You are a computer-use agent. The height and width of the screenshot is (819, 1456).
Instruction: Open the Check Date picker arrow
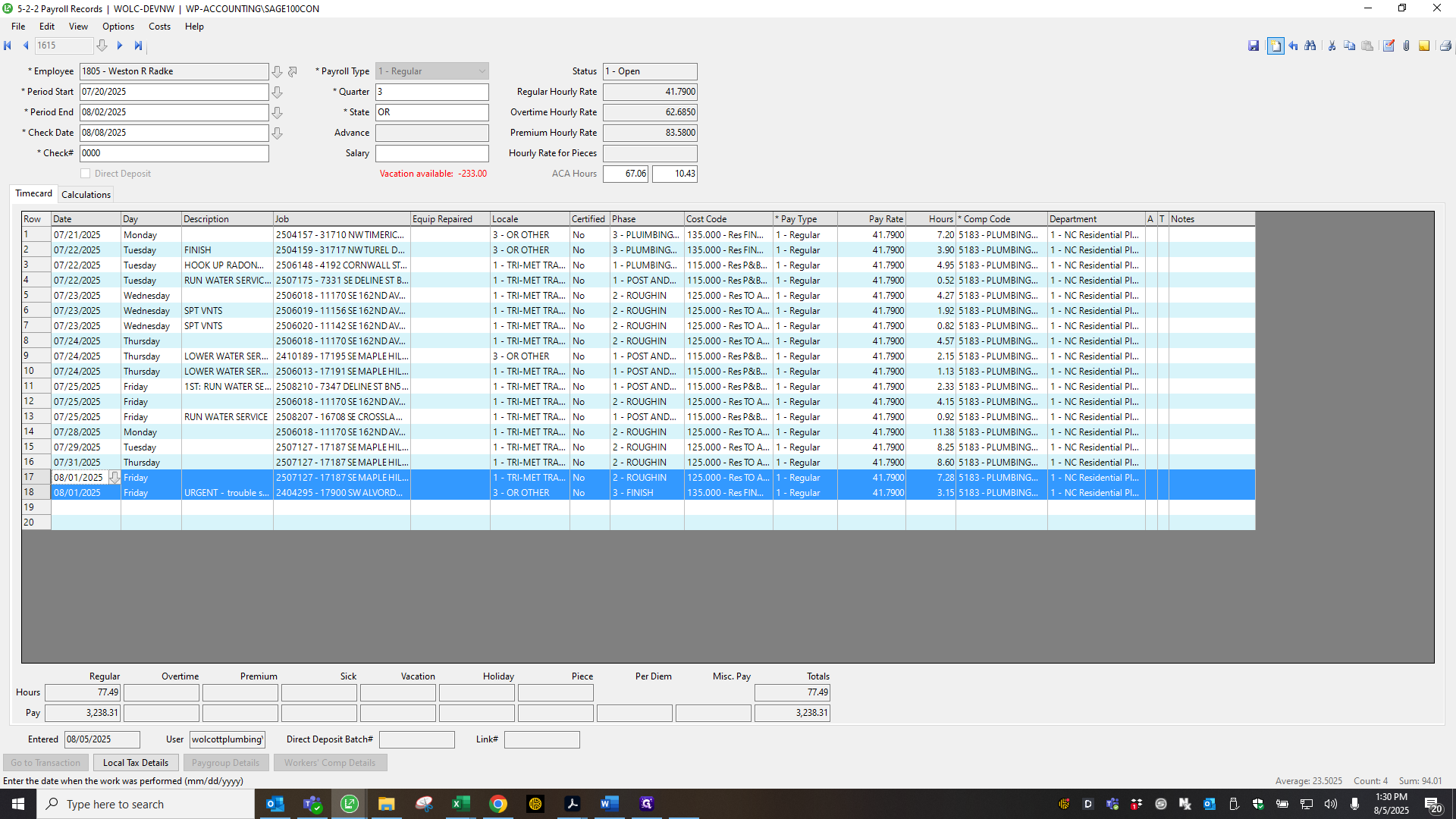click(278, 133)
